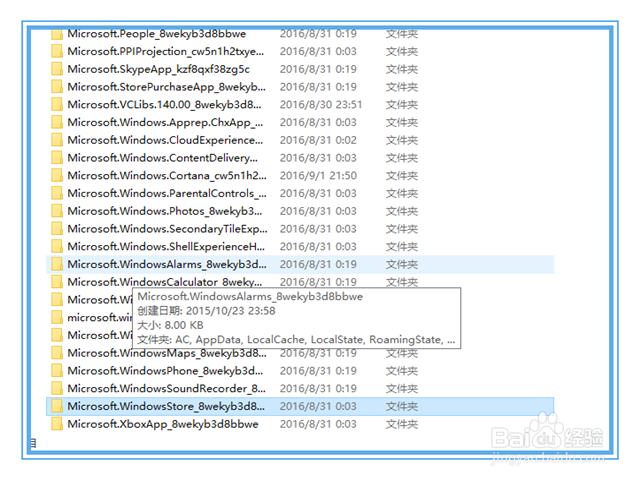
Task: Click Microsoft.Windows.Cortana_cw5n1h2... name
Action: (167, 176)
